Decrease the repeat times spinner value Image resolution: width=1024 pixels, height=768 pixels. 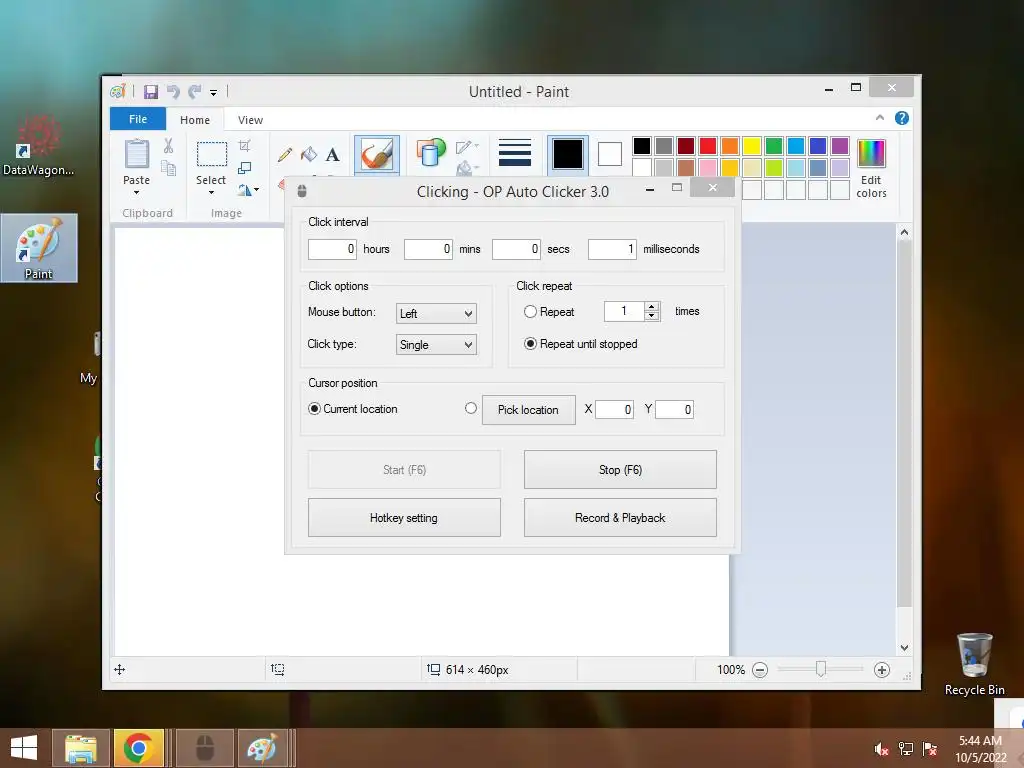[652, 316]
